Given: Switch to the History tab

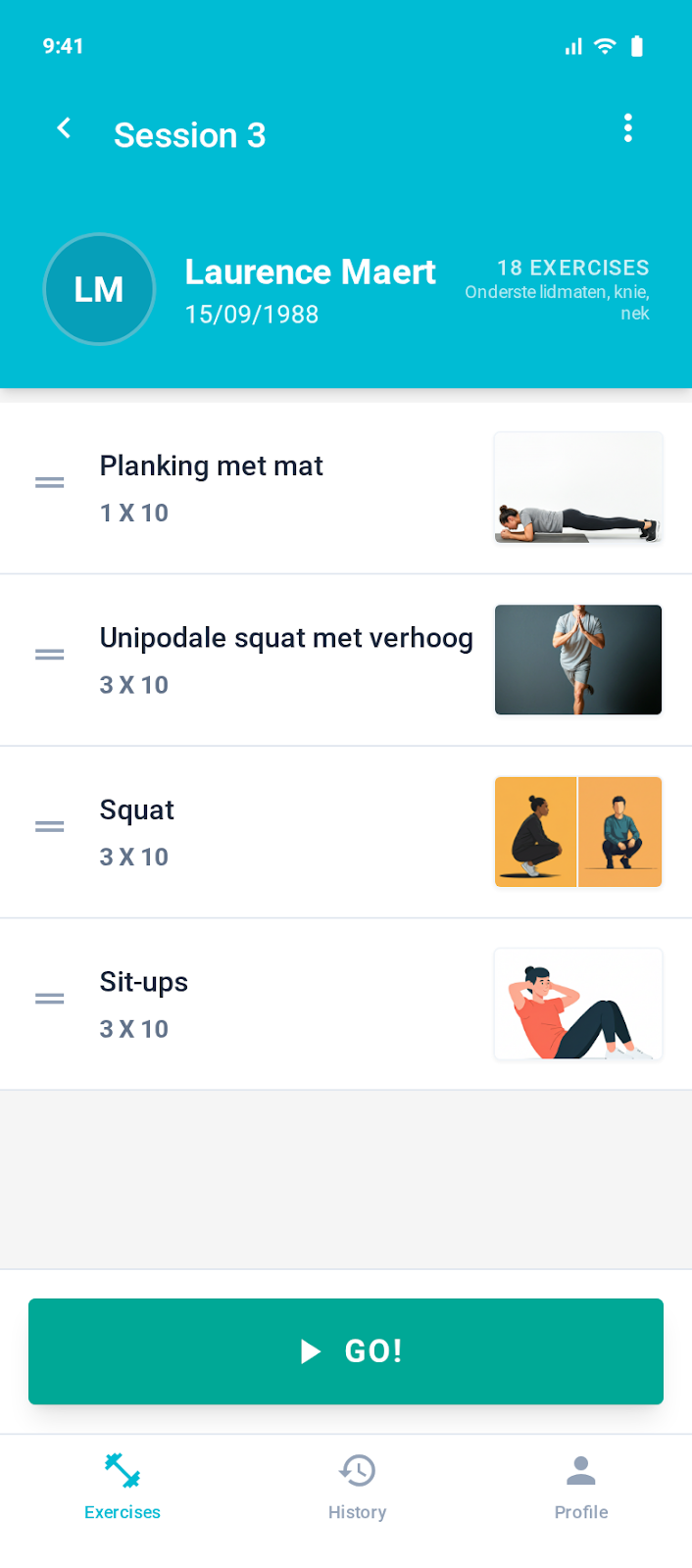Looking at the screenshot, I should [x=357, y=1485].
